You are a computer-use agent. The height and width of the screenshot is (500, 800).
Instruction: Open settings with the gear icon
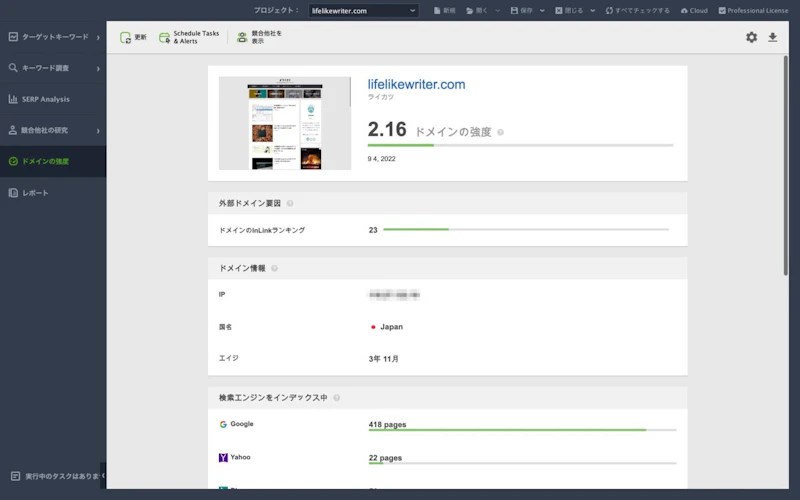751,37
